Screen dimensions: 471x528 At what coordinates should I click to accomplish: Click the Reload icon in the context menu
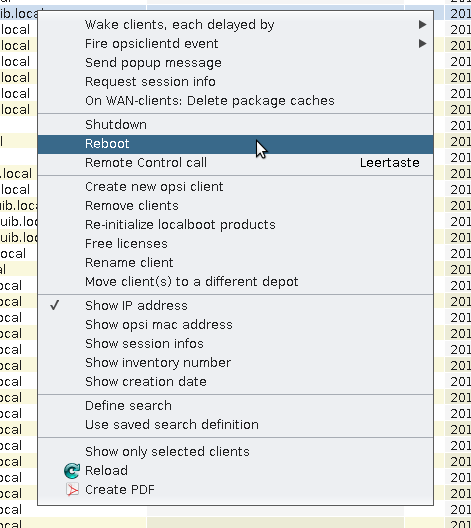(x=72, y=471)
